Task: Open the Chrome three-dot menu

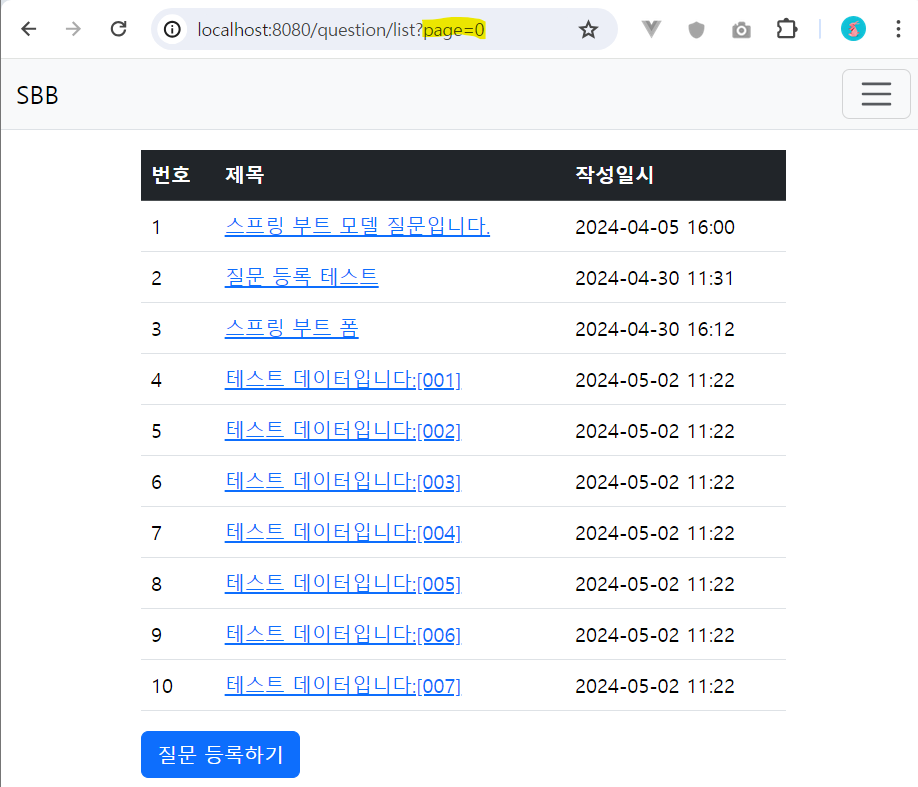Action: pyautogui.click(x=898, y=29)
